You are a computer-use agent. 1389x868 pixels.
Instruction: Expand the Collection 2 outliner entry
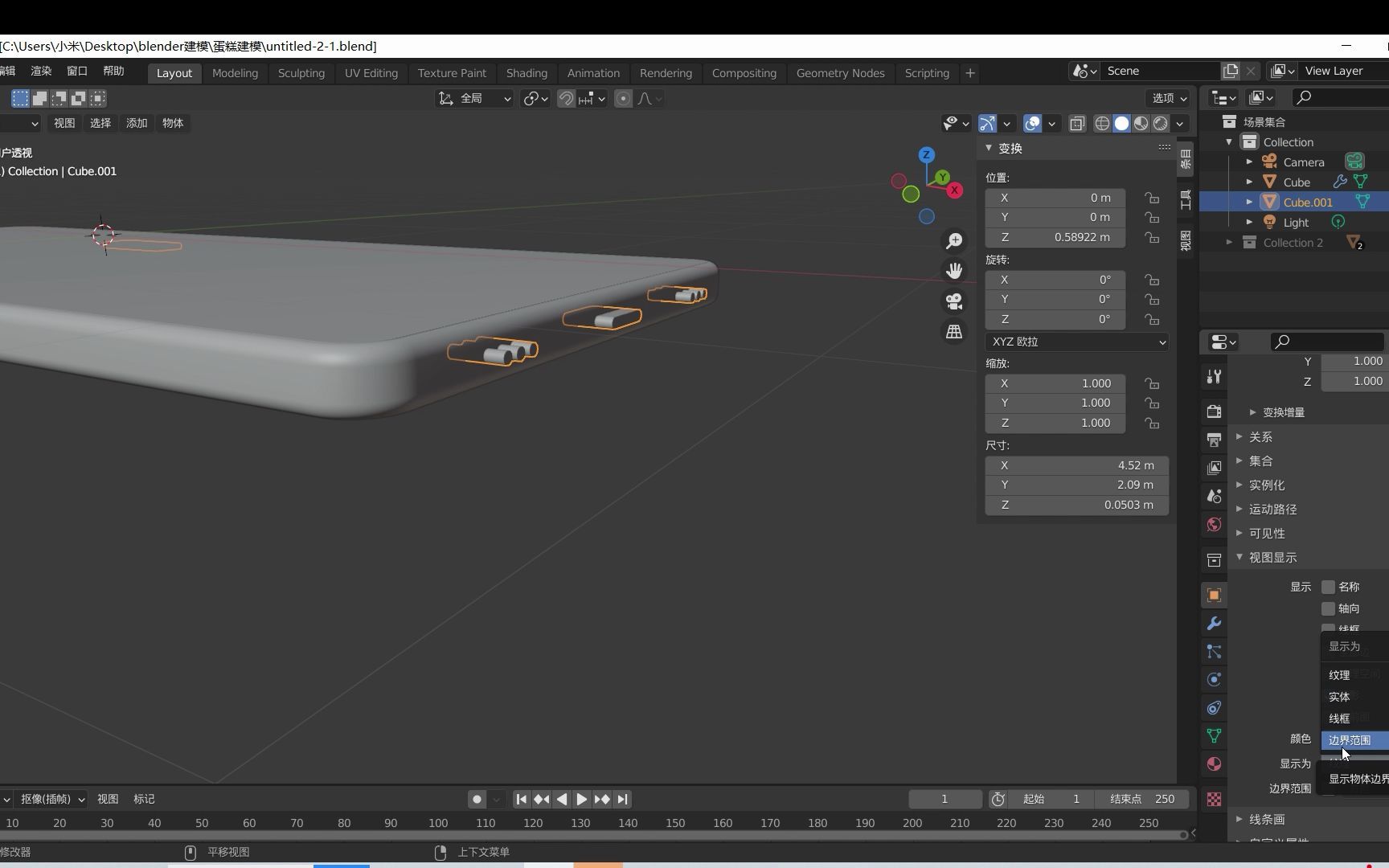point(1229,242)
